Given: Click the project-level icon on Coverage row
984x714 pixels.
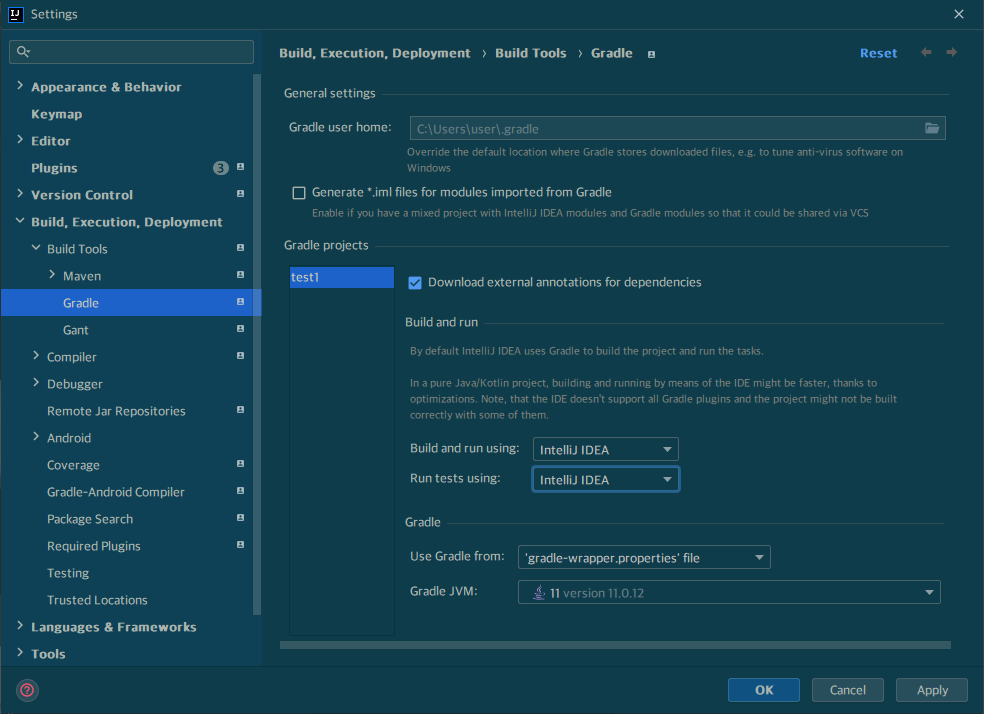Looking at the screenshot, I should tap(240, 464).
